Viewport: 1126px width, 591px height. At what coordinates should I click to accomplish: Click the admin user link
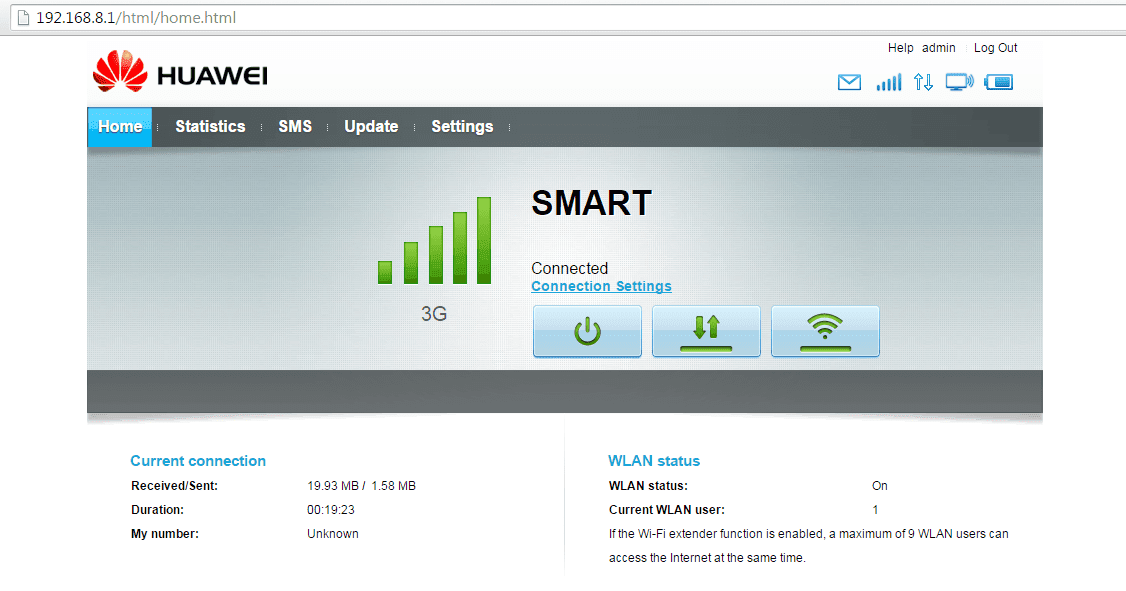939,48
